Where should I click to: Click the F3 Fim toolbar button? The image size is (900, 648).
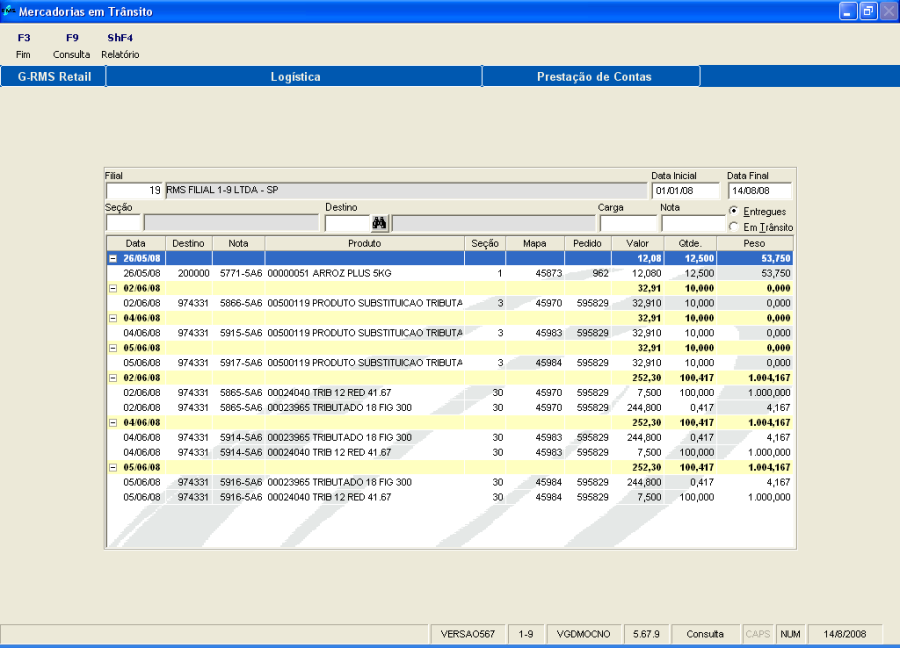click(24, 46)
